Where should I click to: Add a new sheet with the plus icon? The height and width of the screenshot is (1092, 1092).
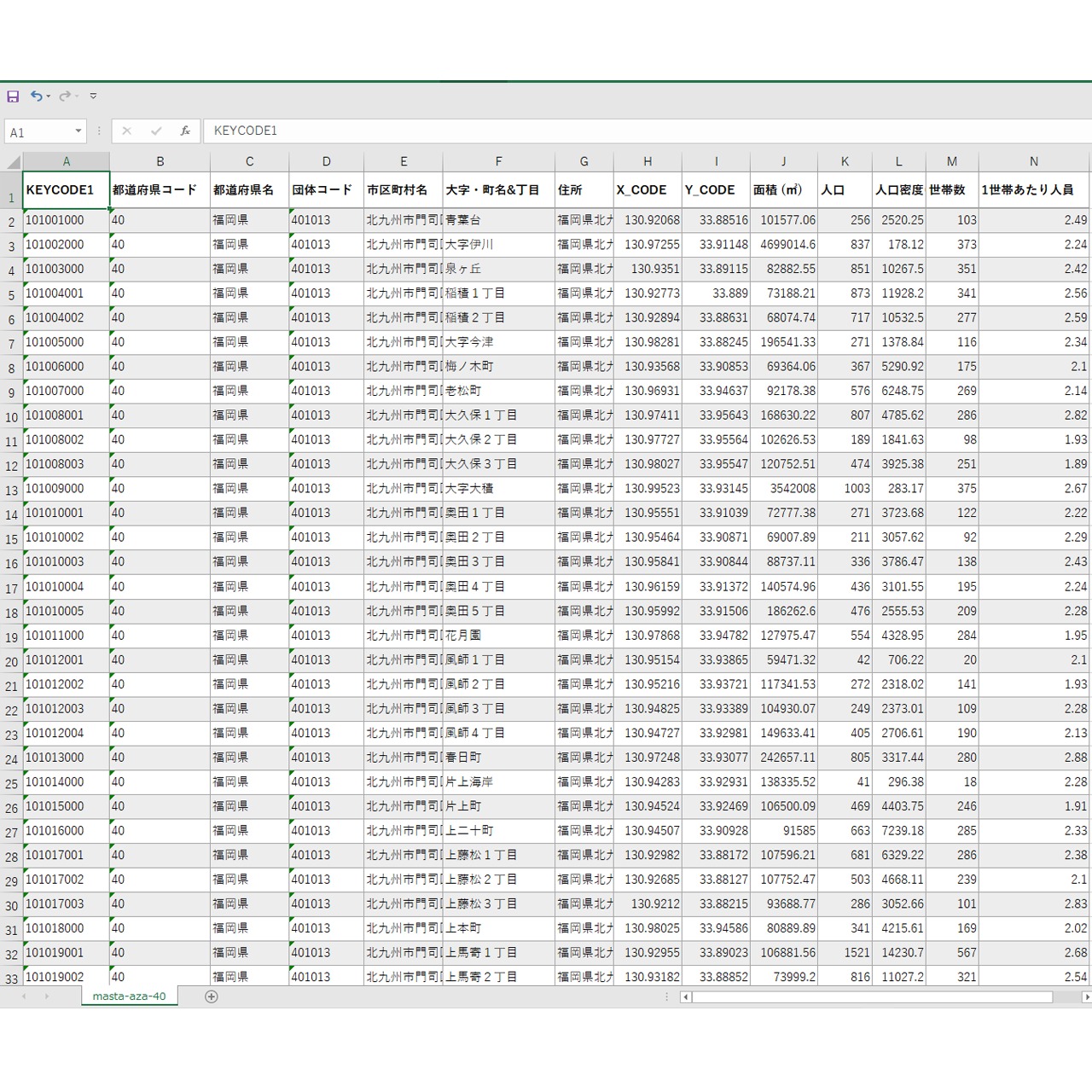point(212,996)
